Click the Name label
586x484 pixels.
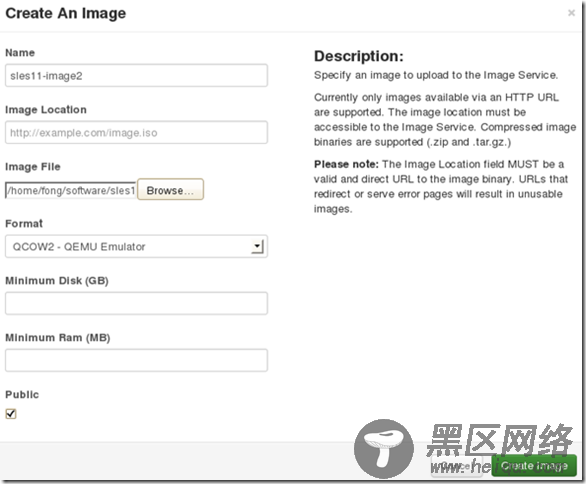20,53
